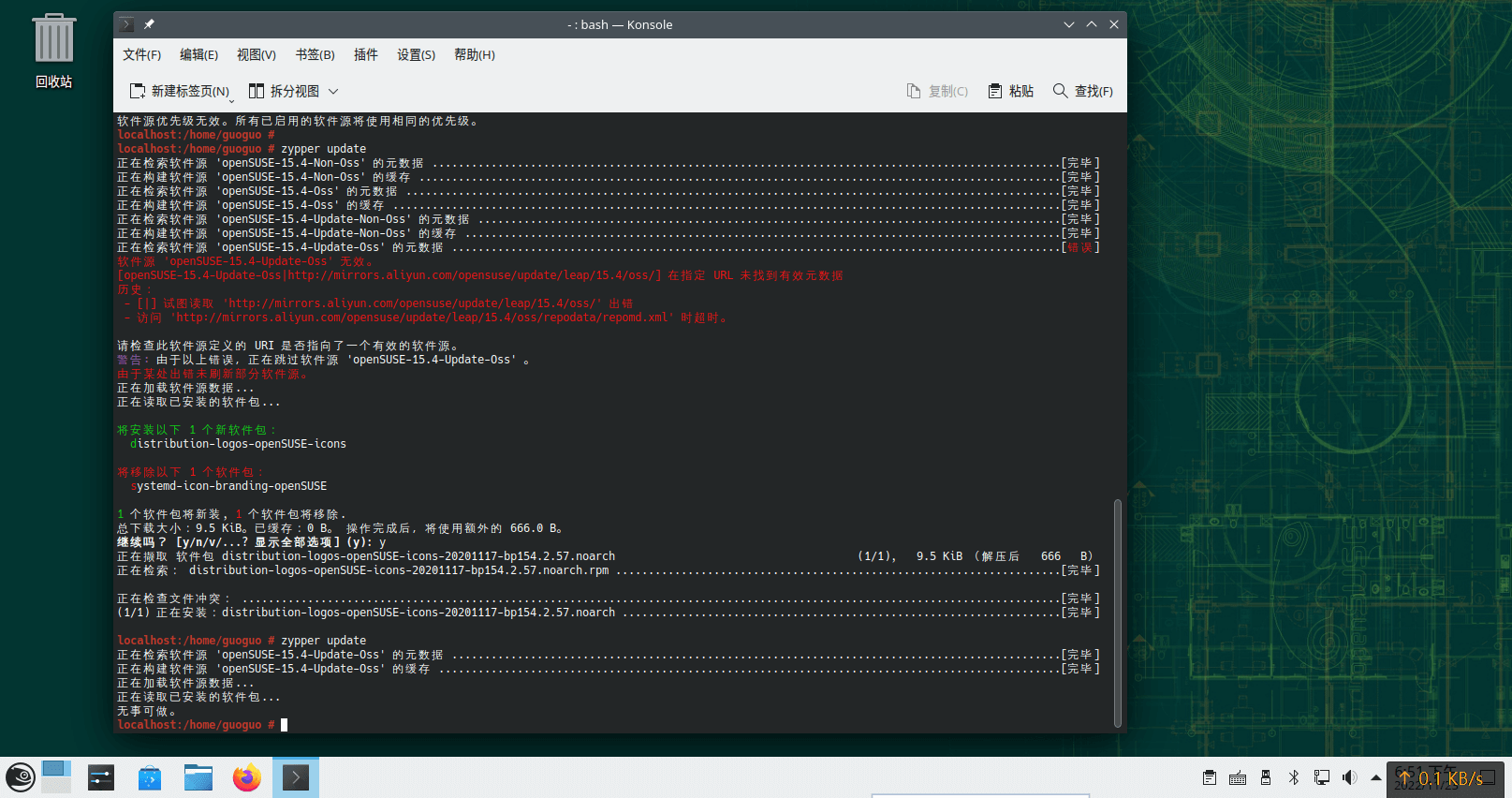The image size is (1512, 798).
Task: Open System Settings from the taskbar
Action: 101,777
